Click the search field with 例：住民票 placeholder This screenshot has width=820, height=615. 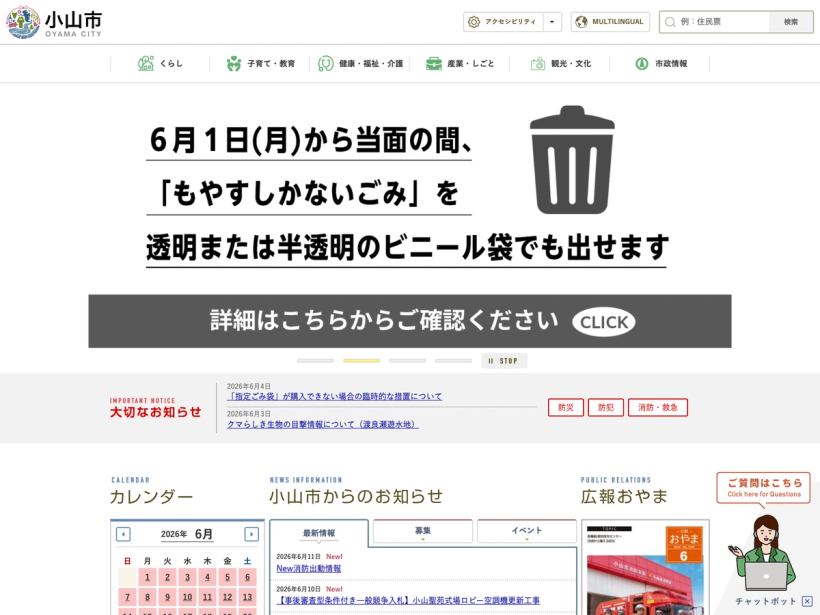(x=714, y=22)
